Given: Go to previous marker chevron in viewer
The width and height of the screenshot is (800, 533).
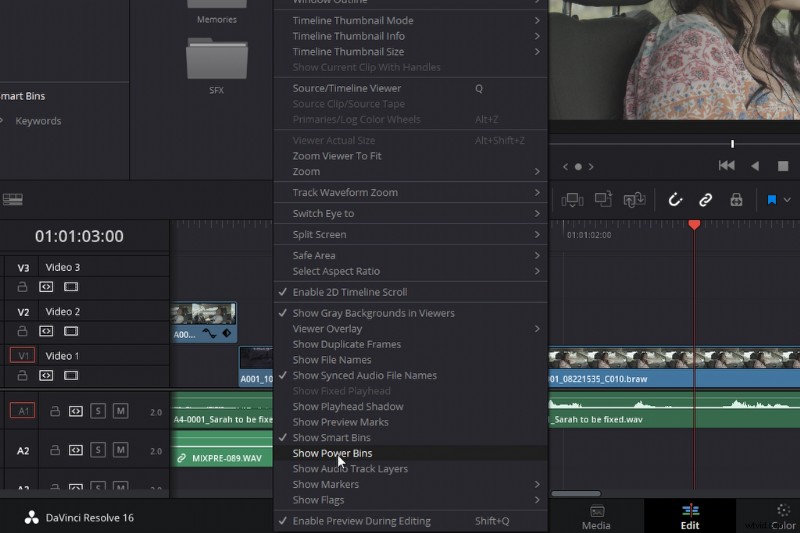Looking at the screenshot, I should click(565, 167).
